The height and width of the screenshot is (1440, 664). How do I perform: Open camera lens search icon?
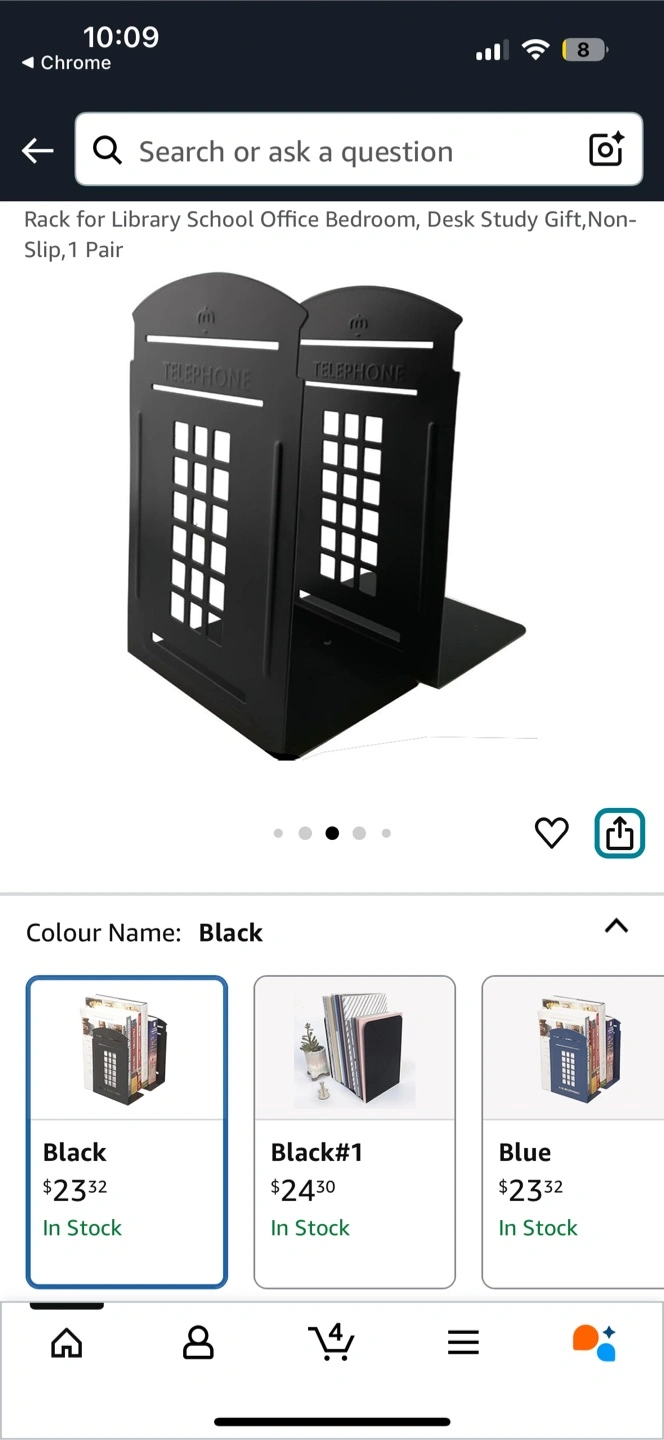pyautogui.click(x=606, y=149)
